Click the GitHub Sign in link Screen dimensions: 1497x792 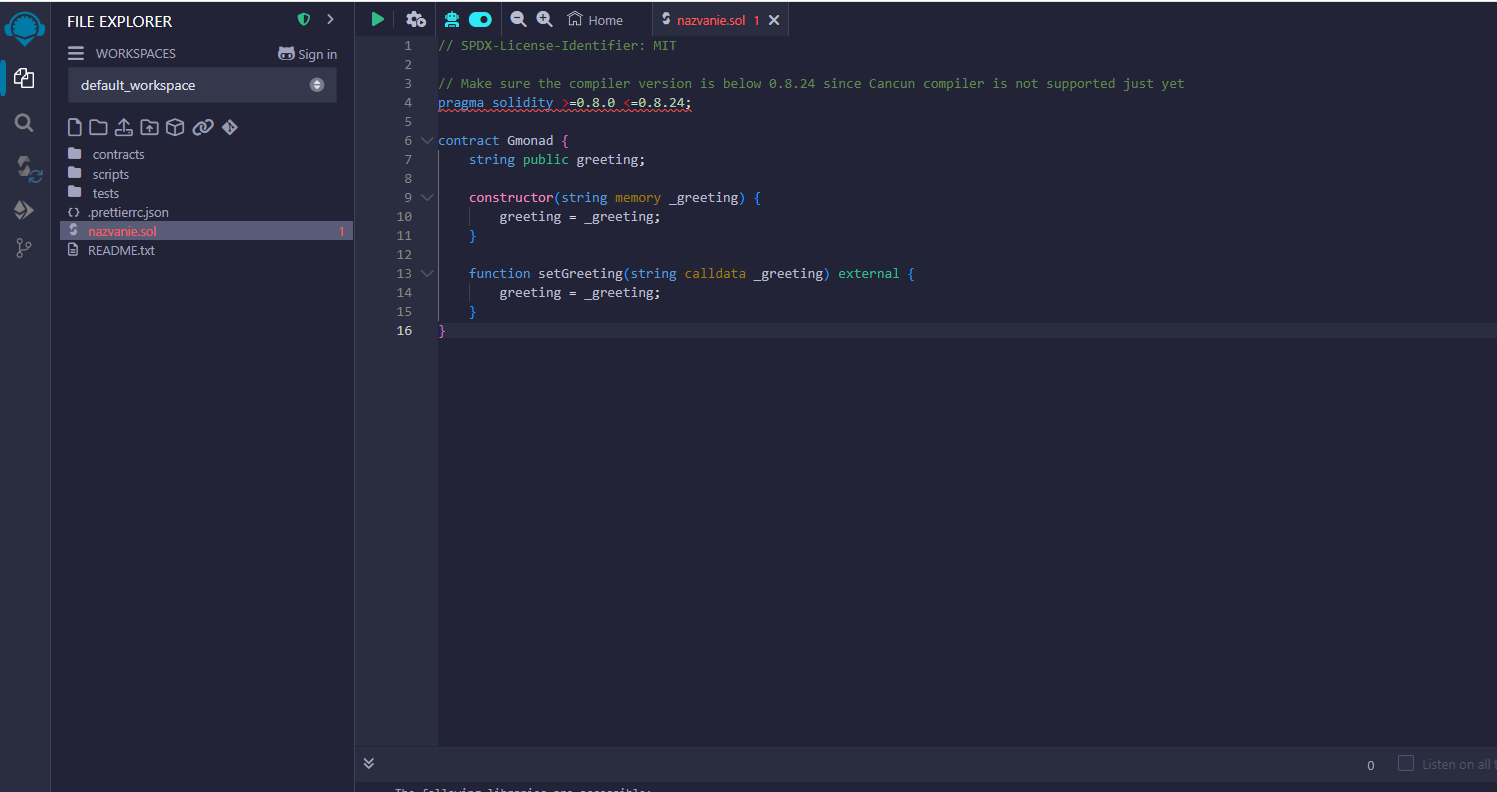pyautogui.click(x=307, y=54)
